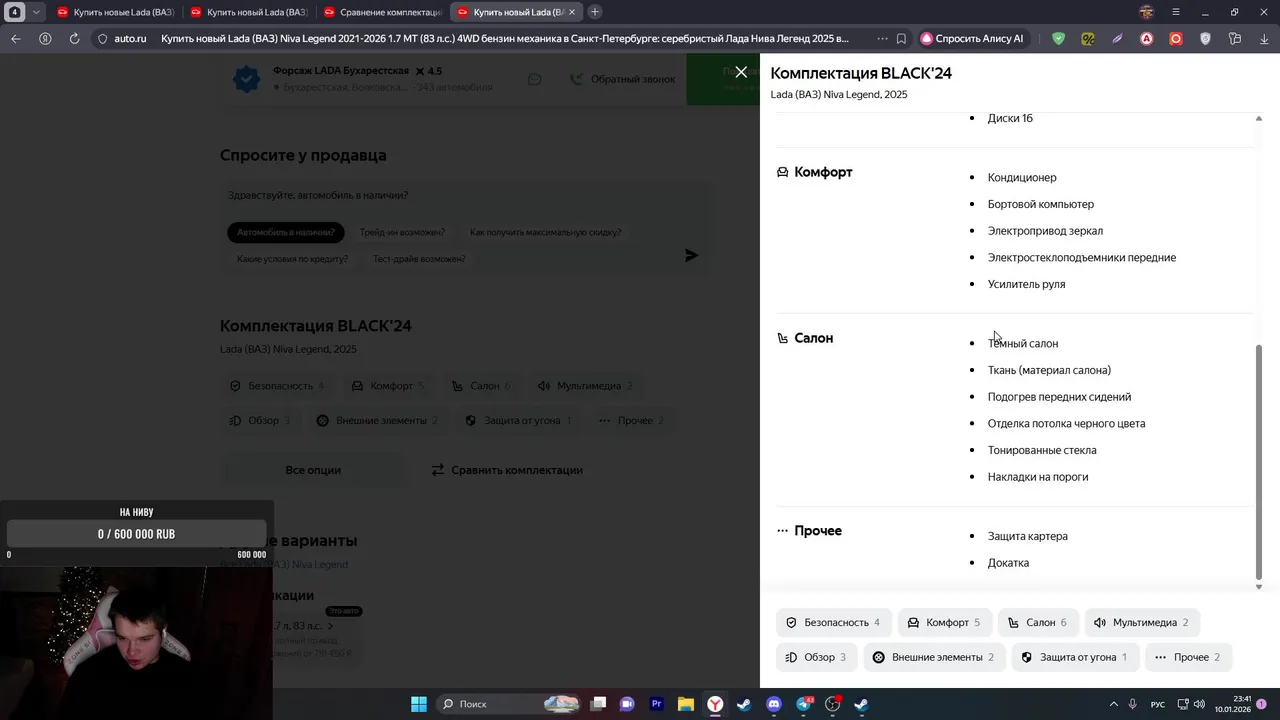Open OBS Studio from the taskbar
Image resolution: width=1280 pixels, height=720 pixels.
[x=832, y=704]
